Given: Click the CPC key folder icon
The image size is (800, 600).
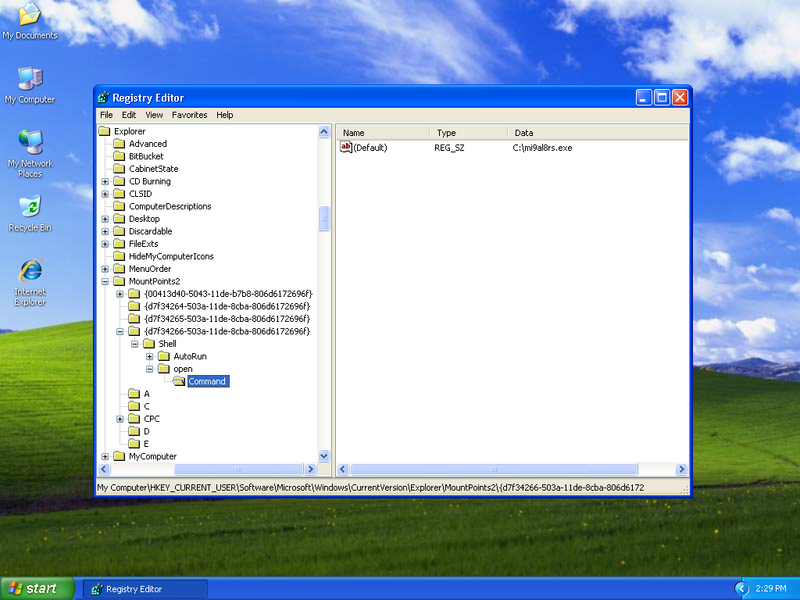Looking at the screenshot, I should (x=134, y=419).
